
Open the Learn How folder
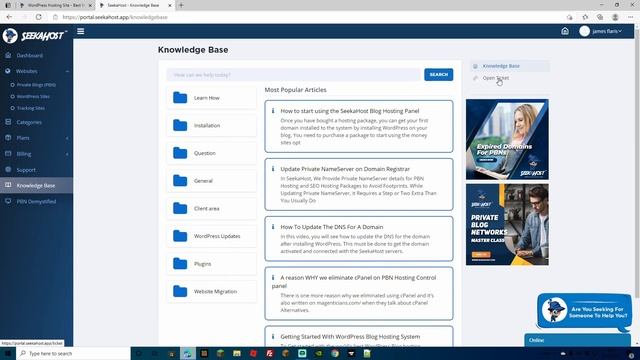(211, 98)
